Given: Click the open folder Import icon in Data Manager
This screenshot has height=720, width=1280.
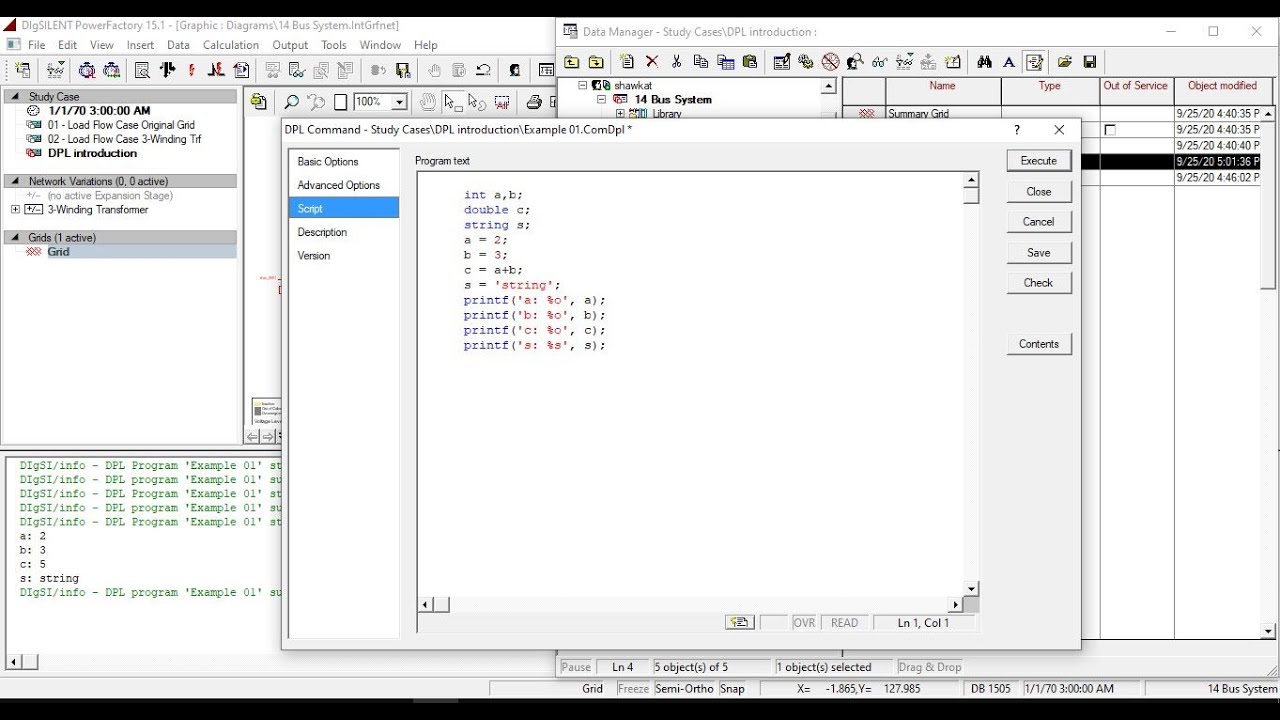Looking at the screenshot, I should [1065, 62].
